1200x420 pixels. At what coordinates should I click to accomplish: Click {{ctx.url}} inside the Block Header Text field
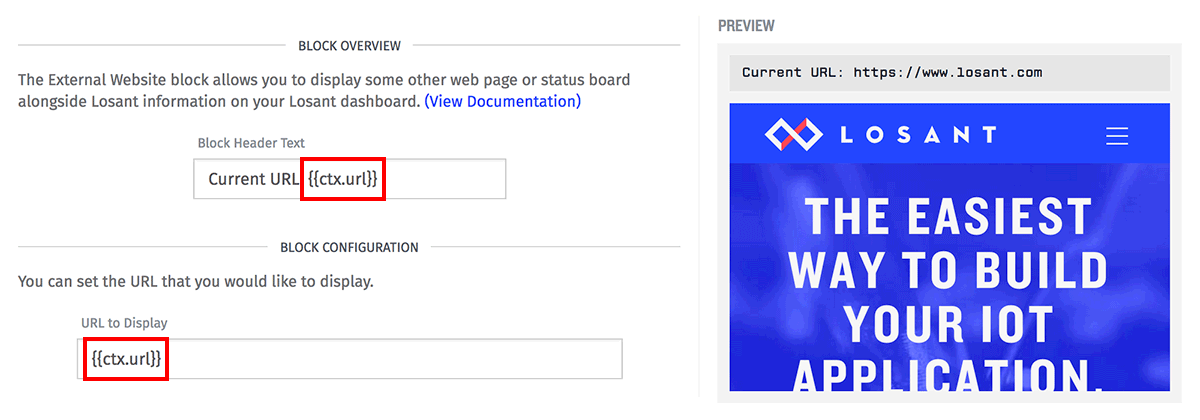pos(343,179)
